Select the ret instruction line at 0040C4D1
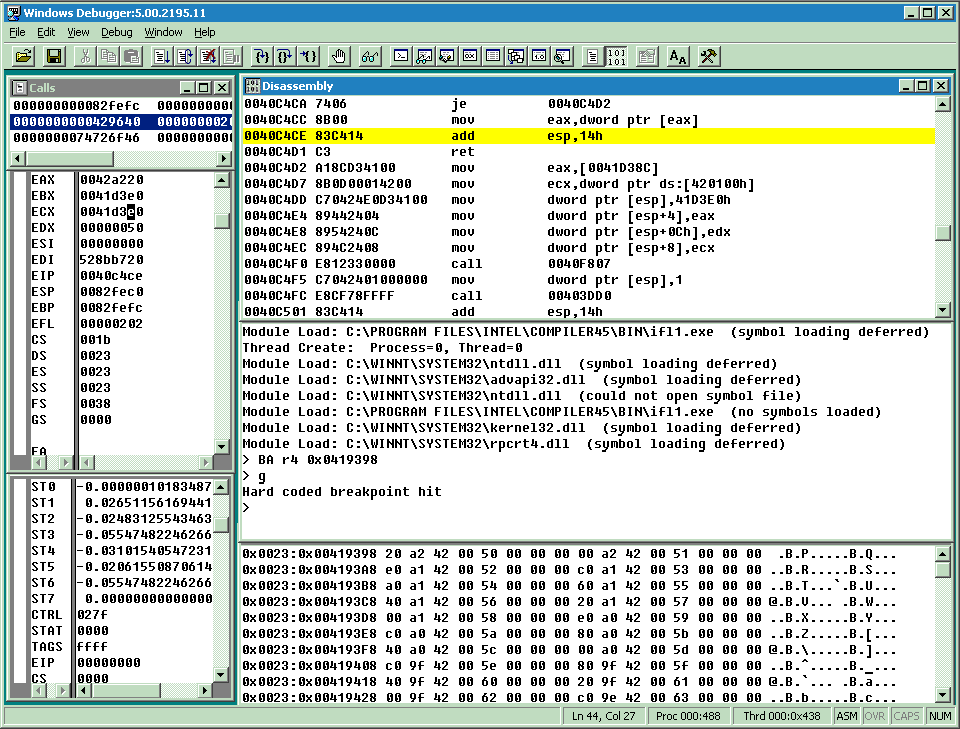Image resolution: width=960 pixels, height=729 pixels. pyautogui.click(x=588, y=152)
